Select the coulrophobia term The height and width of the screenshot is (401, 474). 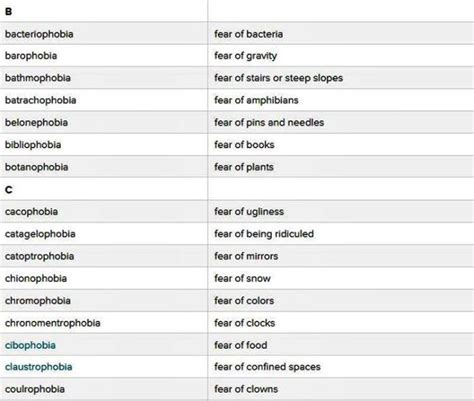click(35, 389)
